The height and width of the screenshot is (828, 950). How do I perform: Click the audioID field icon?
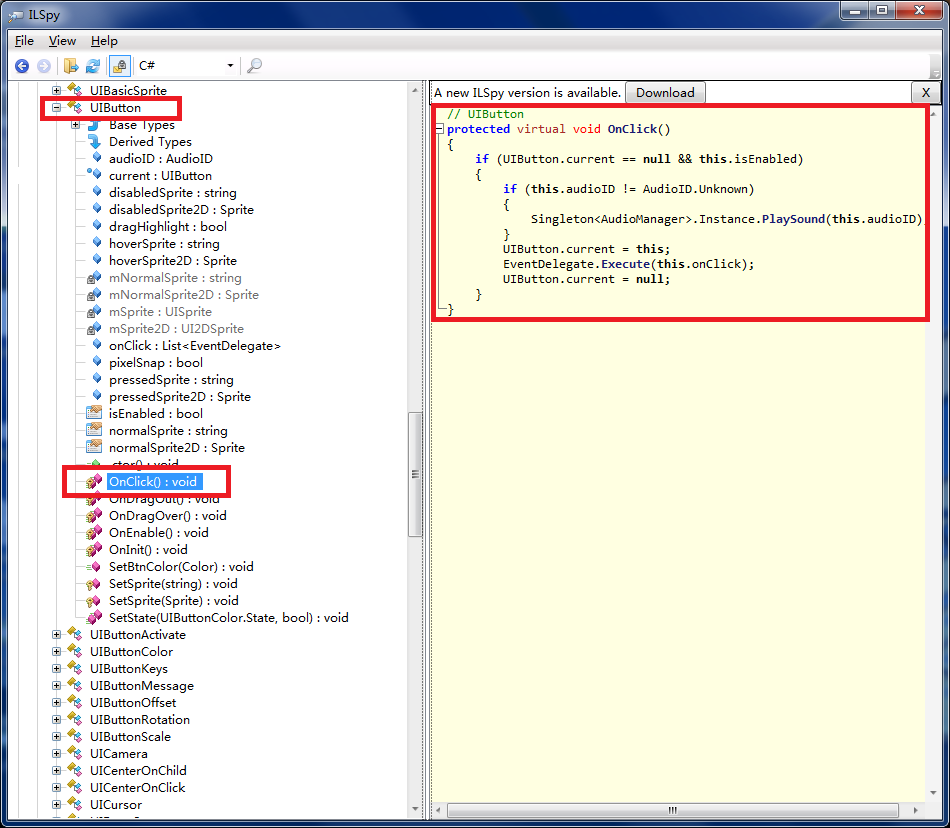pyautogui.click(x=96, y=158)
